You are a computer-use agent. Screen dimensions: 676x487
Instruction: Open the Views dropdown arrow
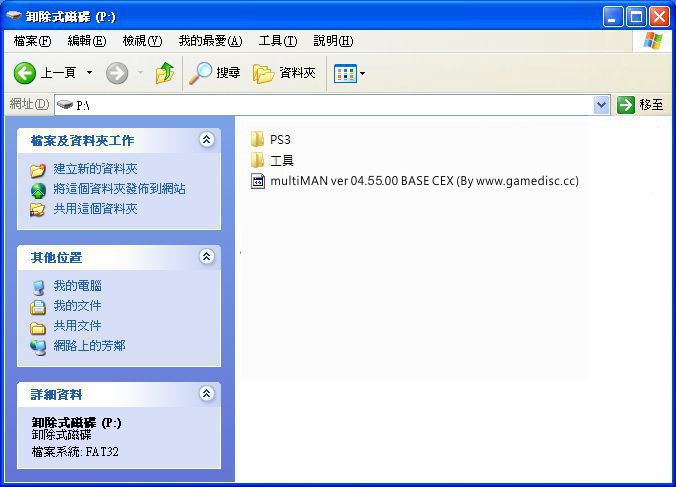point(363,74)
